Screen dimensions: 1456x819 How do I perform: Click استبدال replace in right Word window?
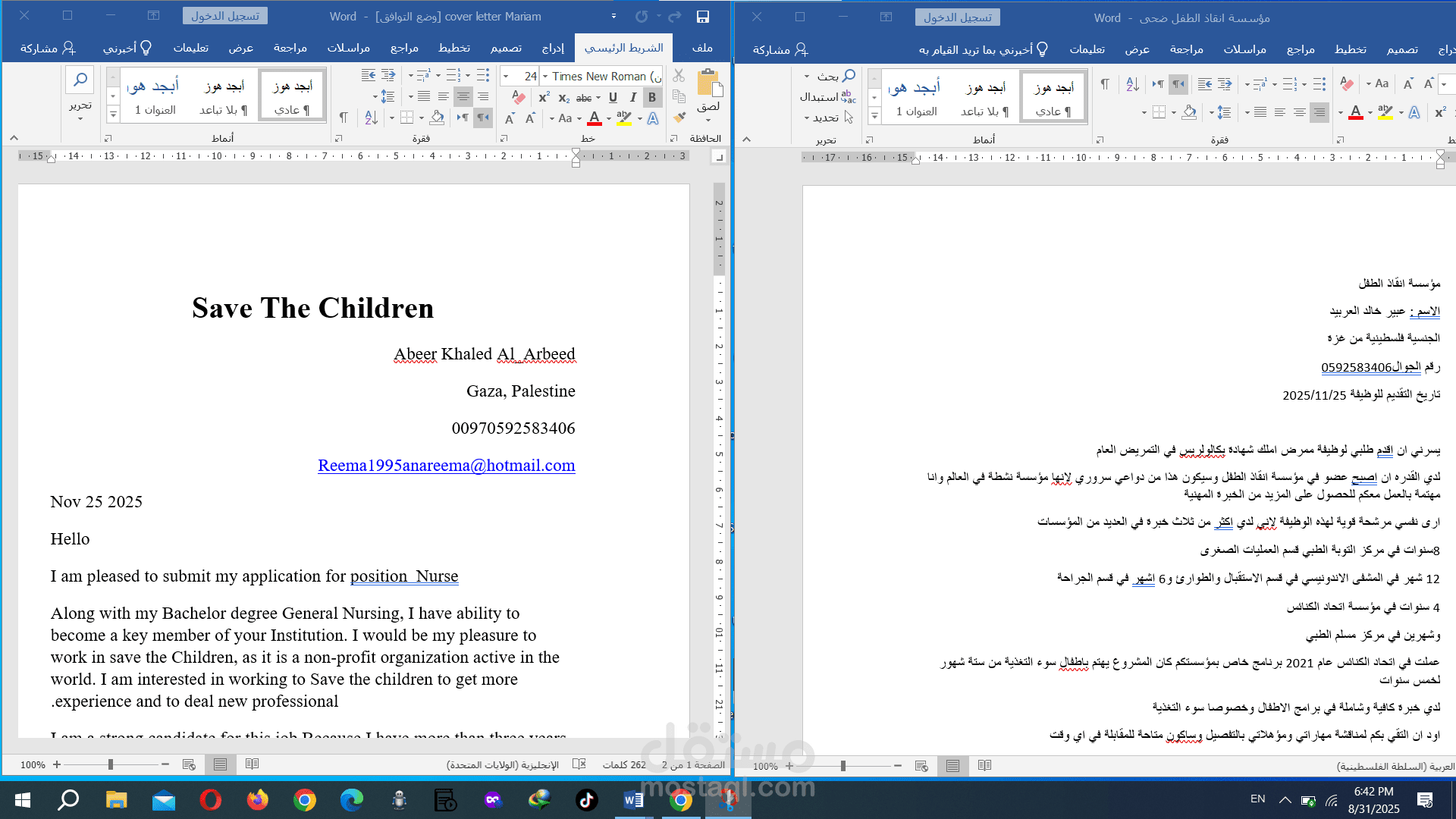coord(827,96)
